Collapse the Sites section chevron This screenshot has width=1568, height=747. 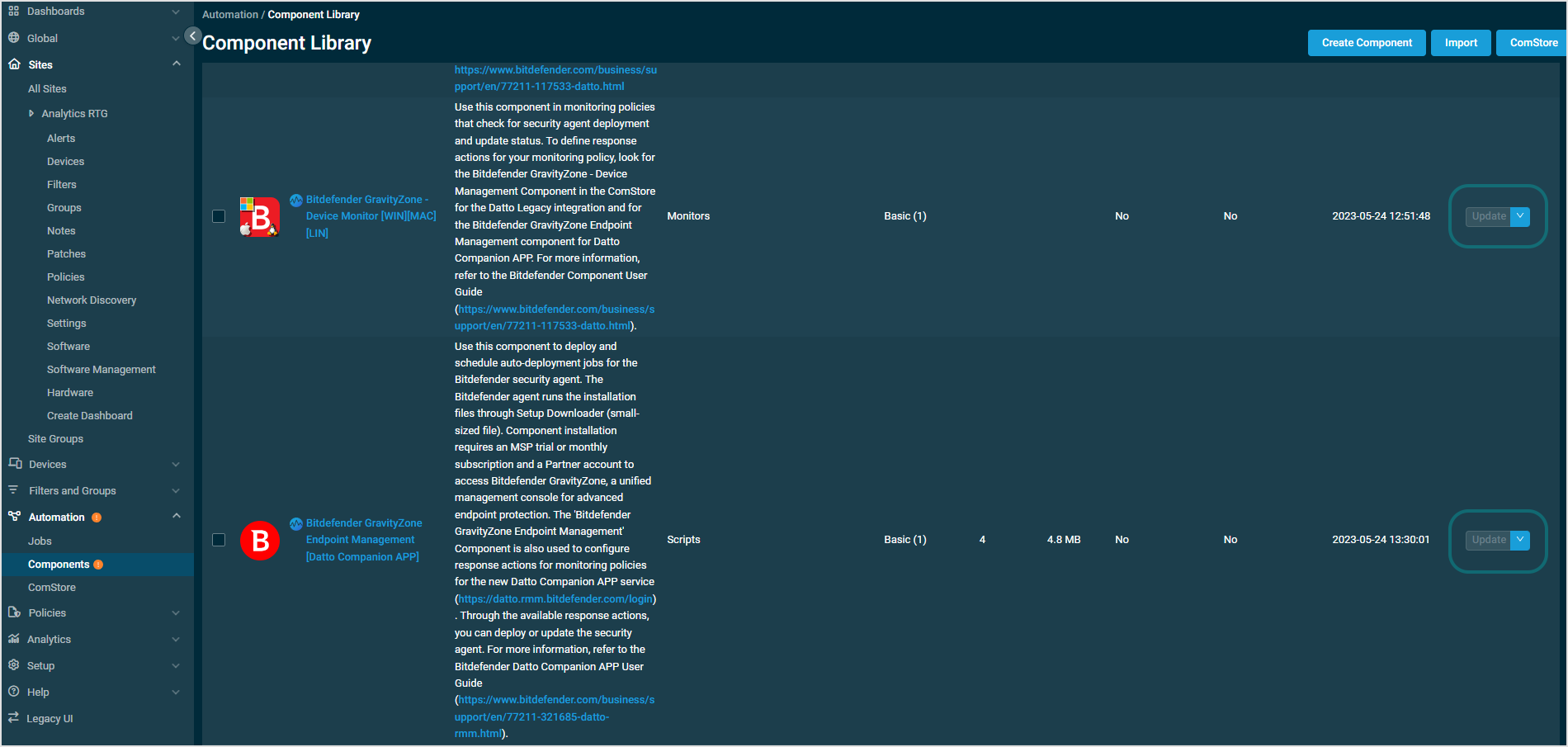(176, 63)
